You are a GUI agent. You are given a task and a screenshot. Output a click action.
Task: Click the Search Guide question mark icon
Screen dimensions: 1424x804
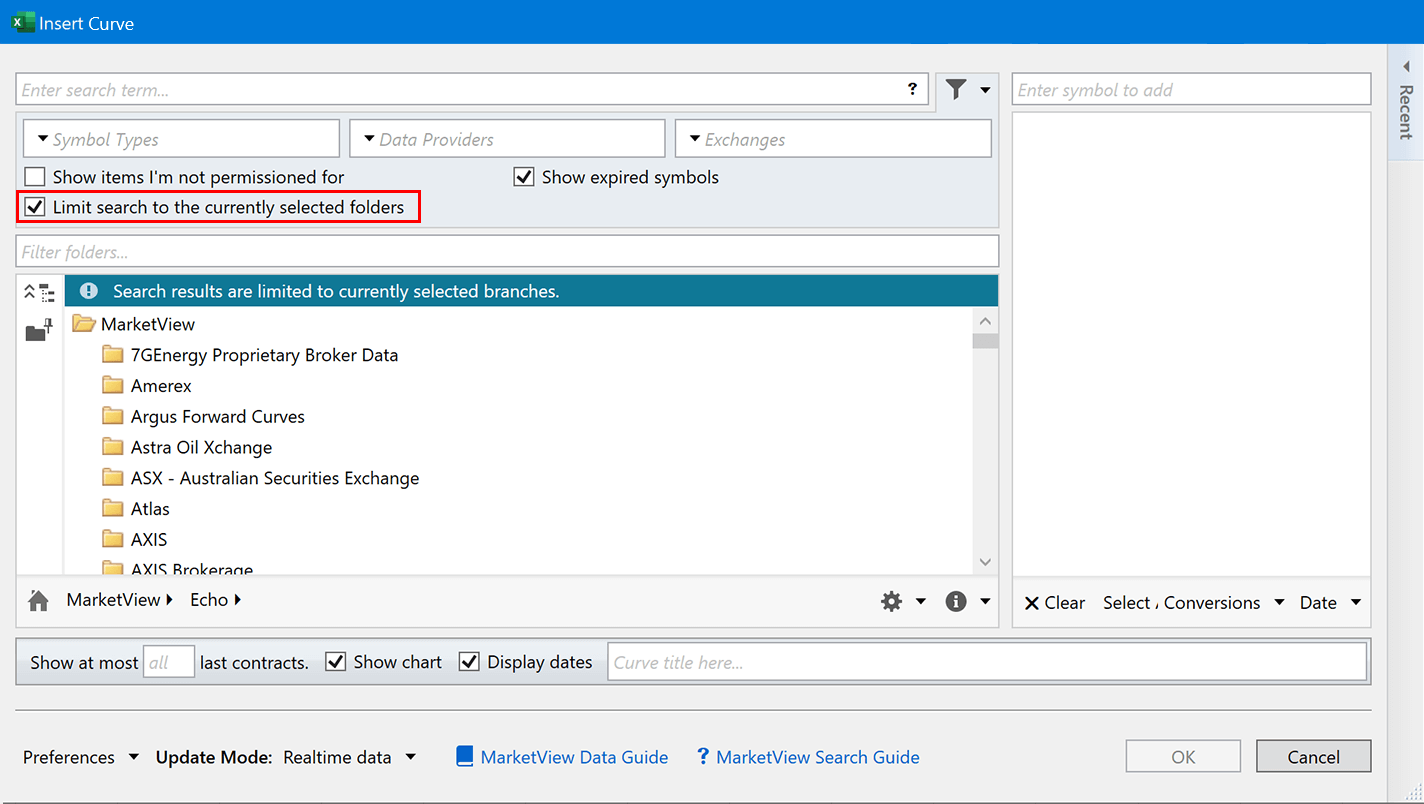click(x=703, y=757)
